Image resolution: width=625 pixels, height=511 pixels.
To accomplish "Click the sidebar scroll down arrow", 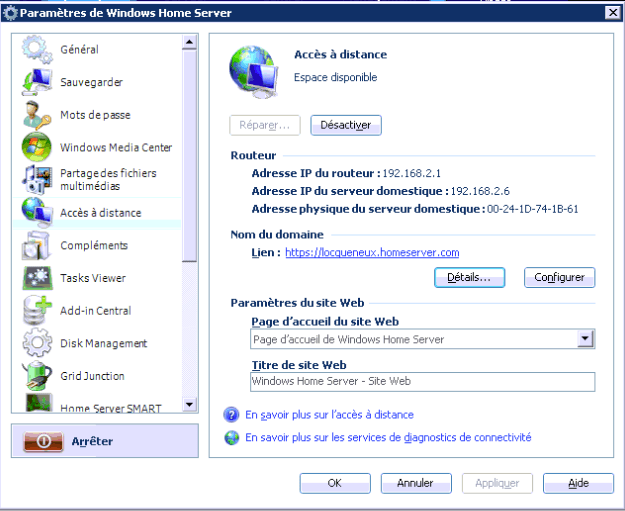I will pyautogui.click(x=190, y=405).
